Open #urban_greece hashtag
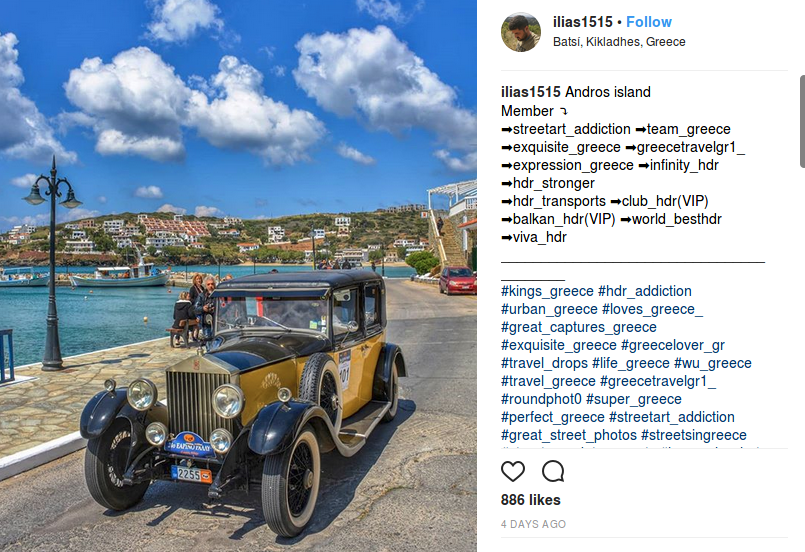This screenshot has width=805, height=552. (x=549, y=309)
